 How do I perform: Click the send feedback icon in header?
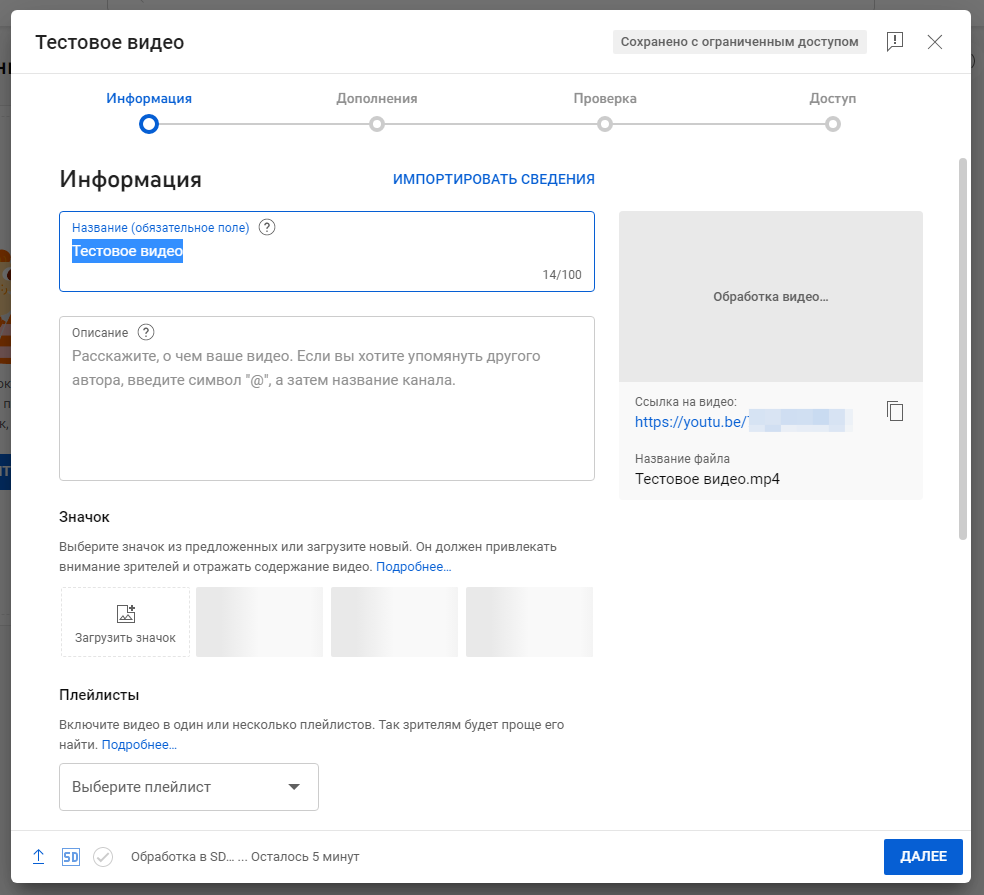[x=894, y=42]
